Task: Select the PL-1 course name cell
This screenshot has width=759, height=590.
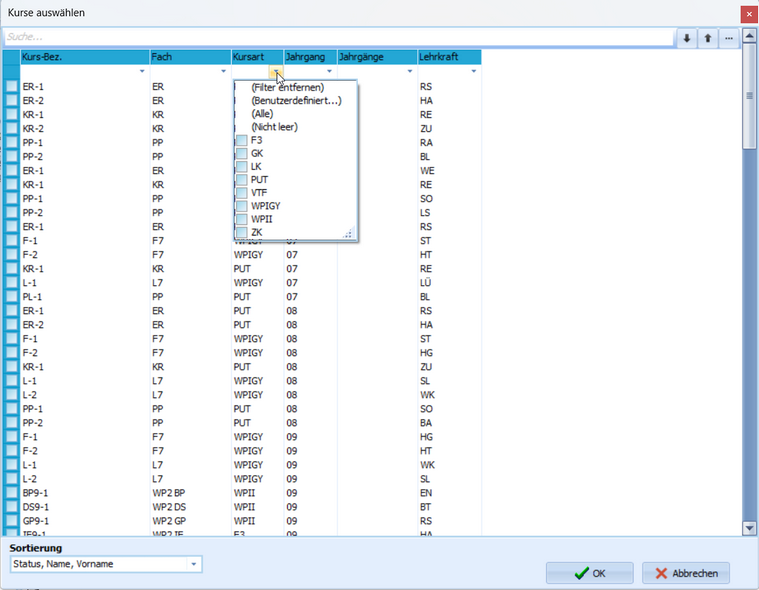Action: 85,297
